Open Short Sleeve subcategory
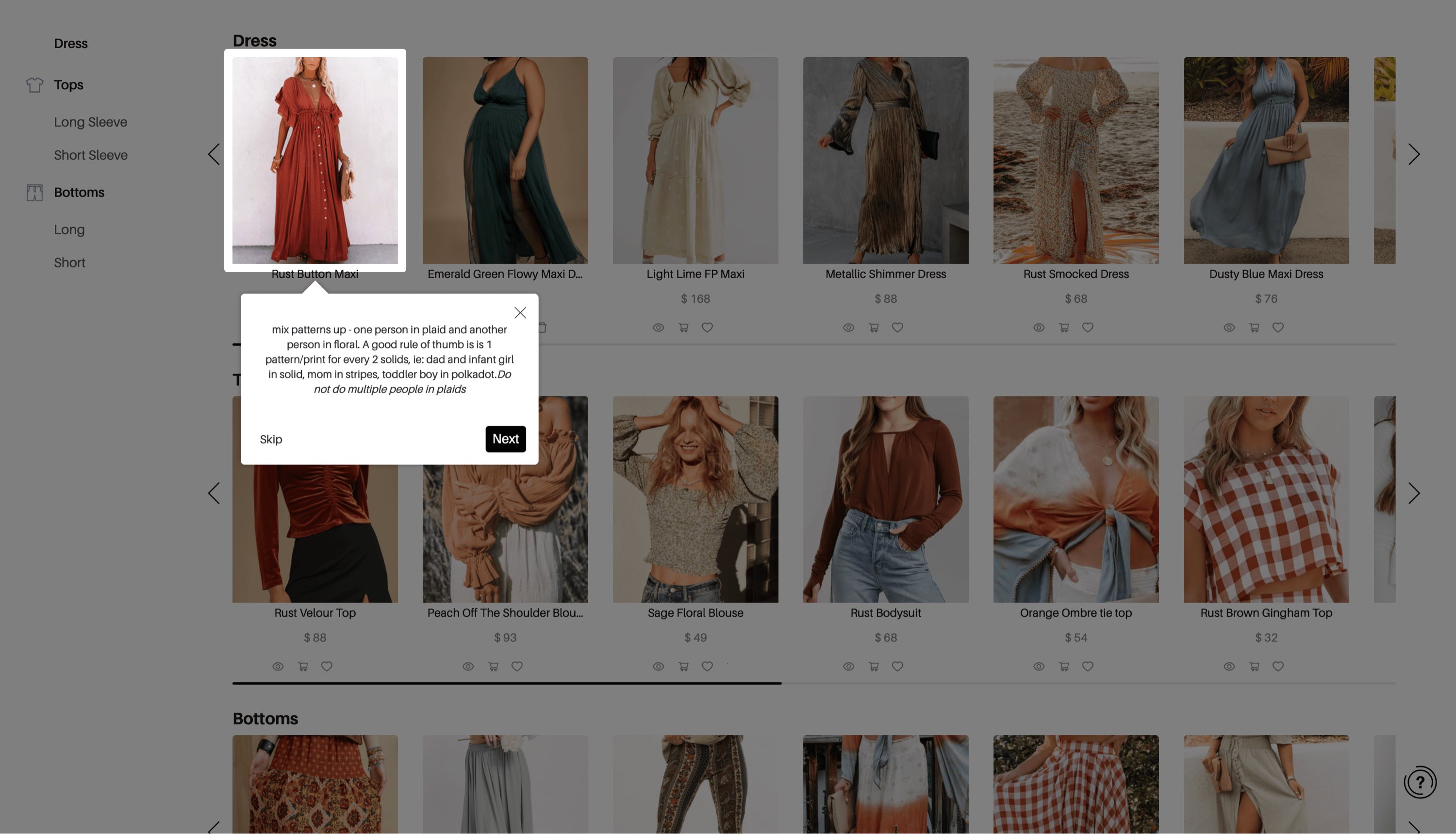This screenshot has height=834, width=1456. (x=91, y=155)
